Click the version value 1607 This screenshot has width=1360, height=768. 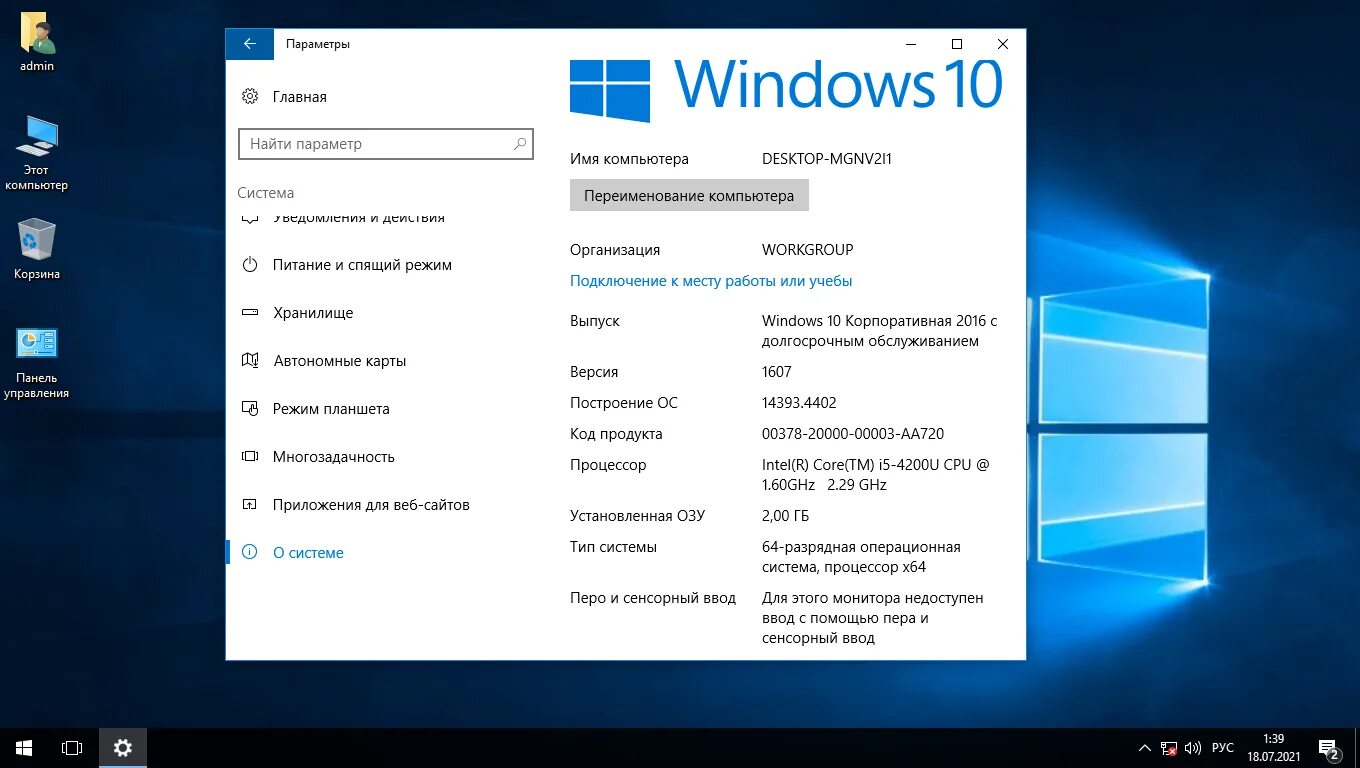point(776,372)
